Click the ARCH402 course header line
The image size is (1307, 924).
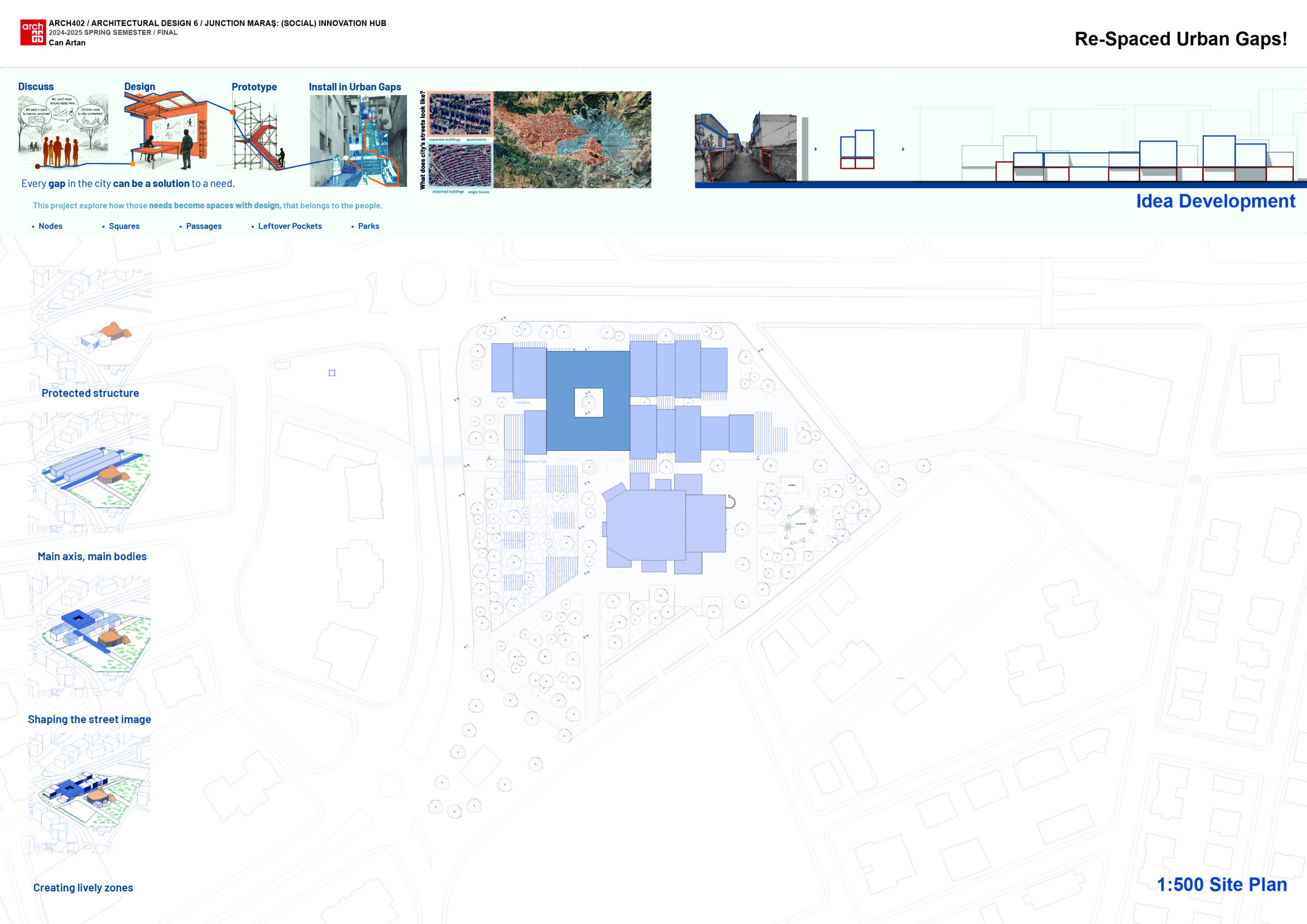click(217, 23)
